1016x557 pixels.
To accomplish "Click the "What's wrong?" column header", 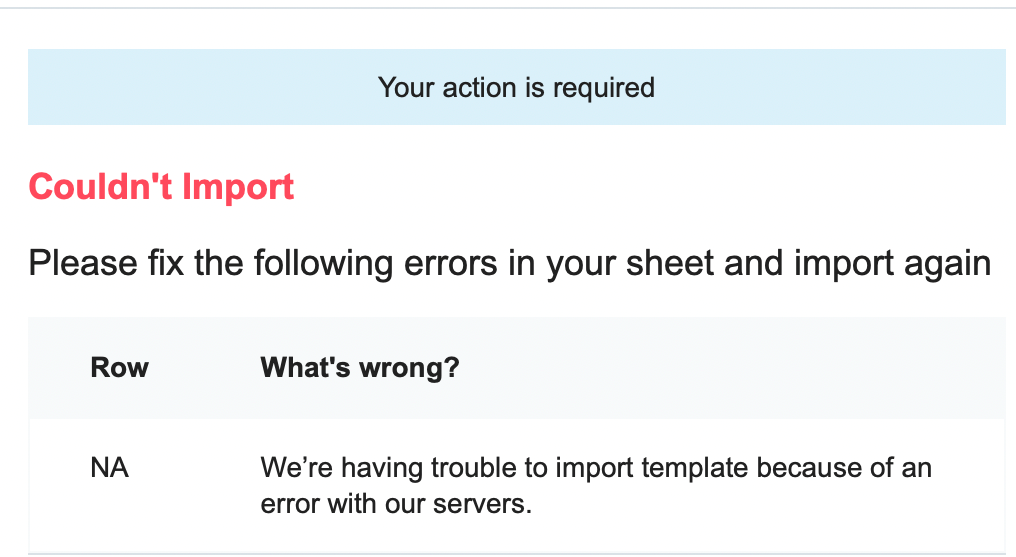I will pos(360,367).
